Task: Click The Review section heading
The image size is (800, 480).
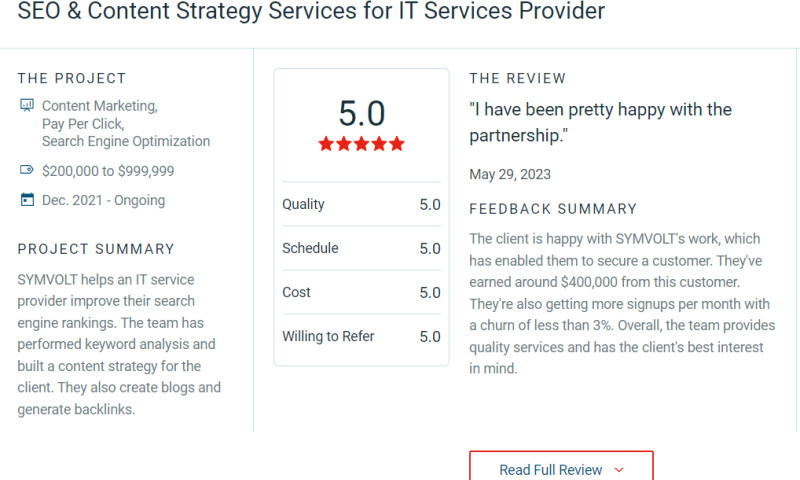Action: (x=517, y=78)
